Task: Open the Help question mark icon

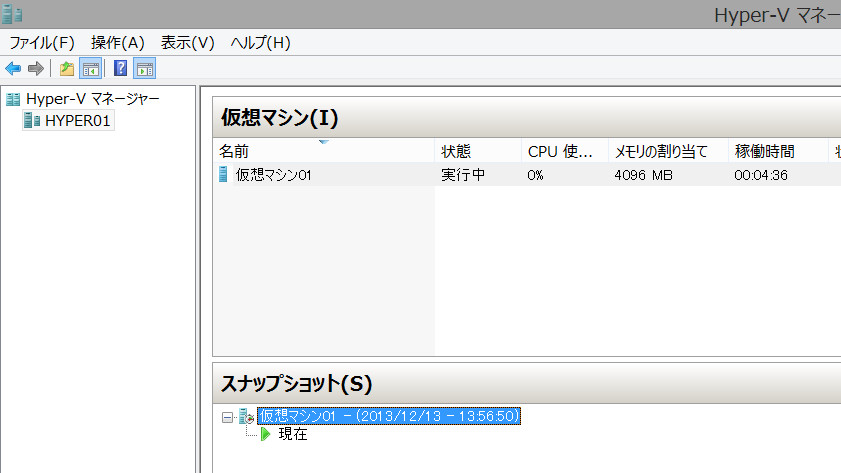Action: (x=121, y=68)
